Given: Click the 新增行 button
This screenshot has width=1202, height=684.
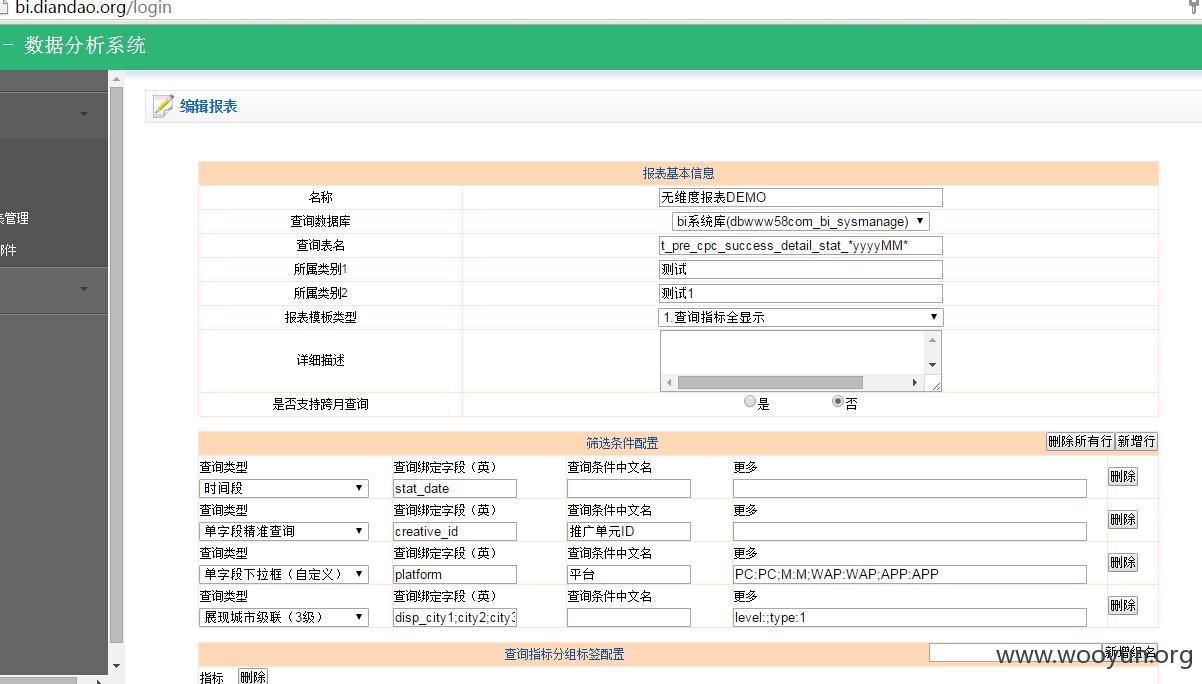Looking at the screenshot, I should click(x=1136, y=441).
